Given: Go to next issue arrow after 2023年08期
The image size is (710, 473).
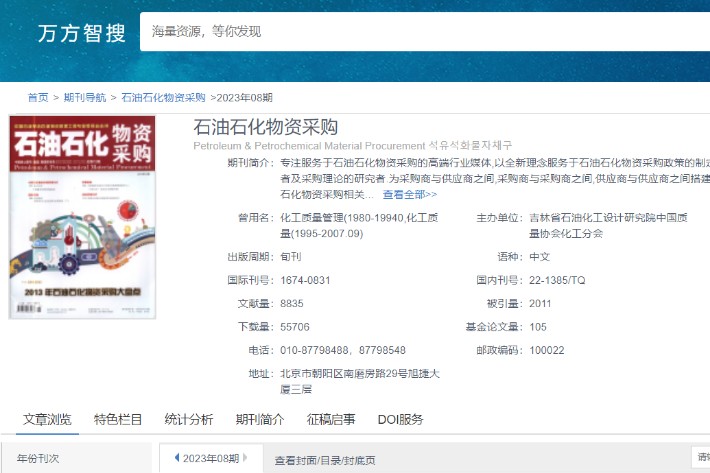Looking at the screenshot, I should pos(245,458).
